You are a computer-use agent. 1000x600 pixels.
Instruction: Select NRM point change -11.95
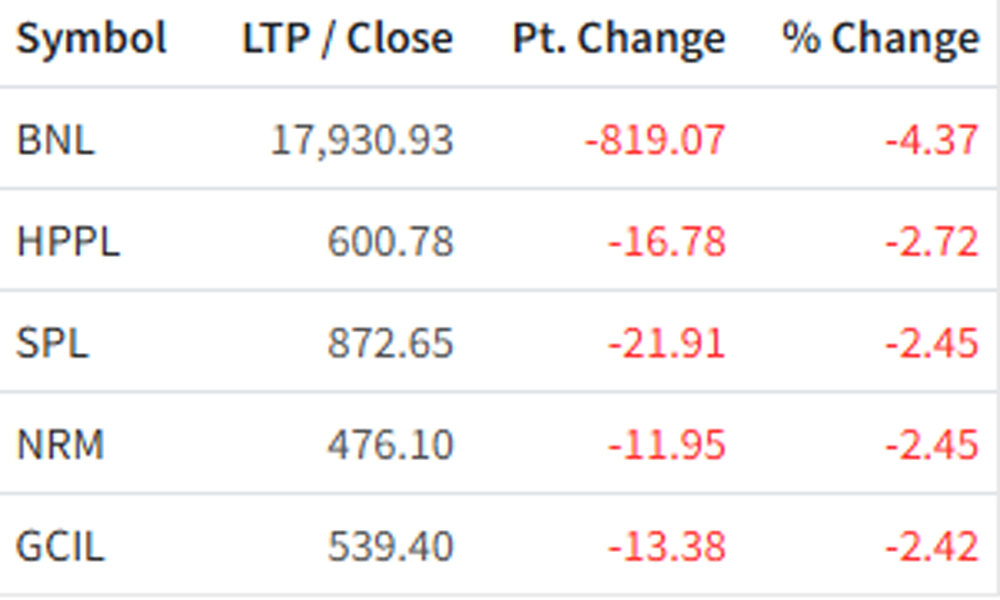pyautogui.click(x=666, y=445)
